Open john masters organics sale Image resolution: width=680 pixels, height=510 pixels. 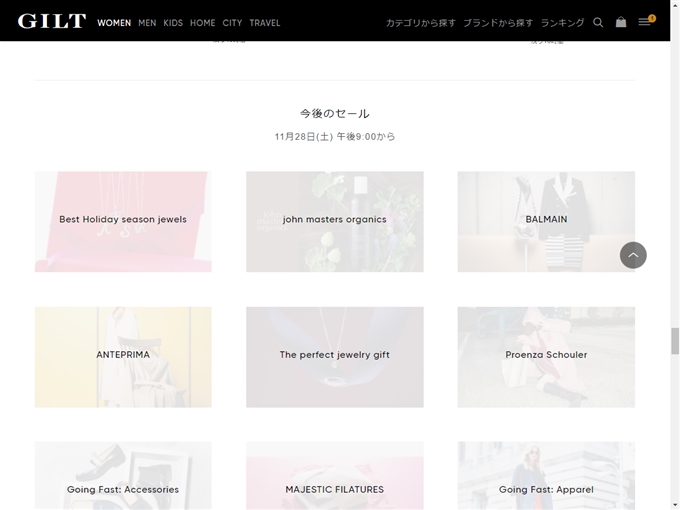pos(335,222)
